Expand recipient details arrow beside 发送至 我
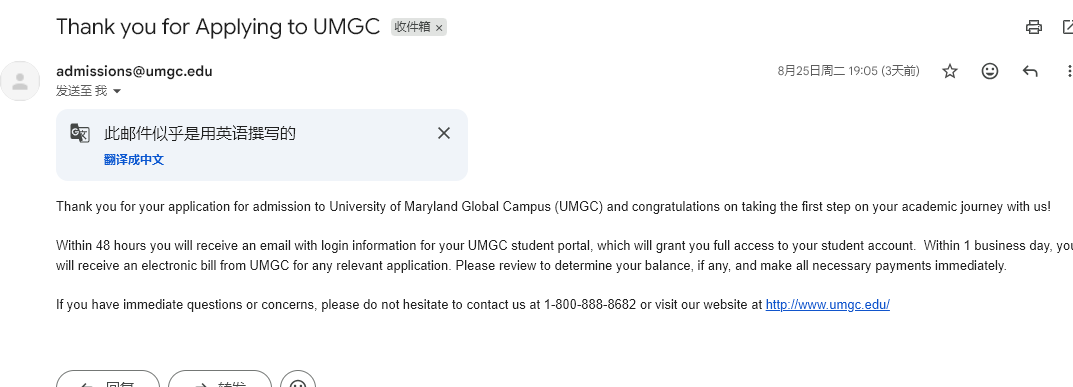 (116, 91)
